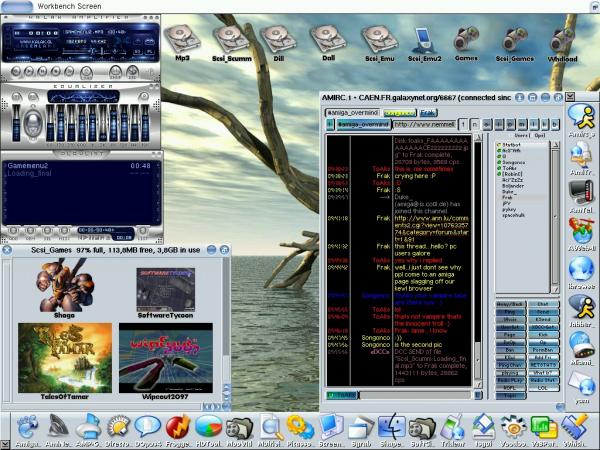Viewport: 600px width, 450px height.
Task: Open the Mp3 disk icon
Action: 183,42
